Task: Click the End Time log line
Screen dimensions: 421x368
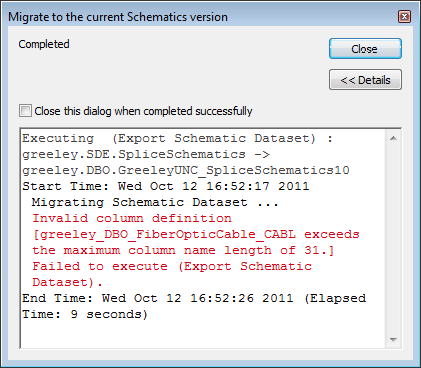Action: [194, 306]
